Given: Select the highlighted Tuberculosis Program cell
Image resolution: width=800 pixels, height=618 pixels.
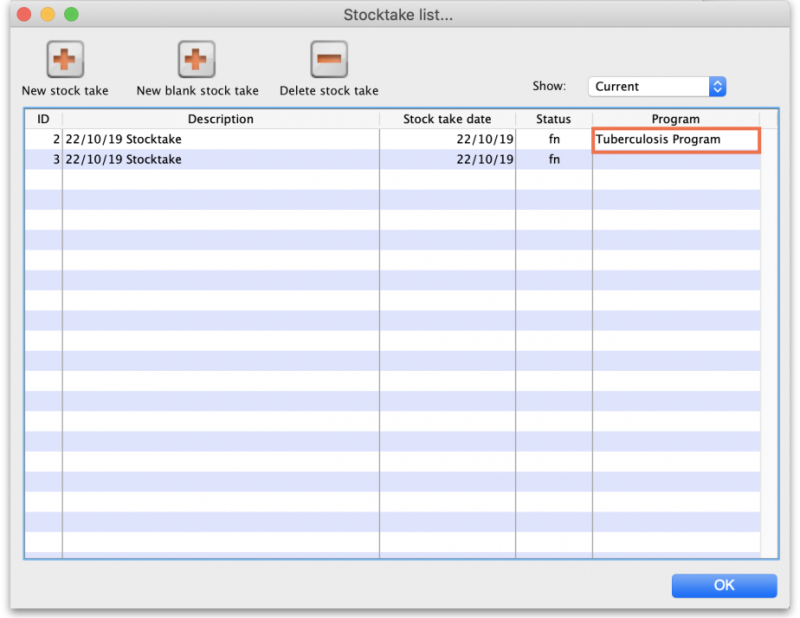Looking at the screenshot, I should [676, 140].
